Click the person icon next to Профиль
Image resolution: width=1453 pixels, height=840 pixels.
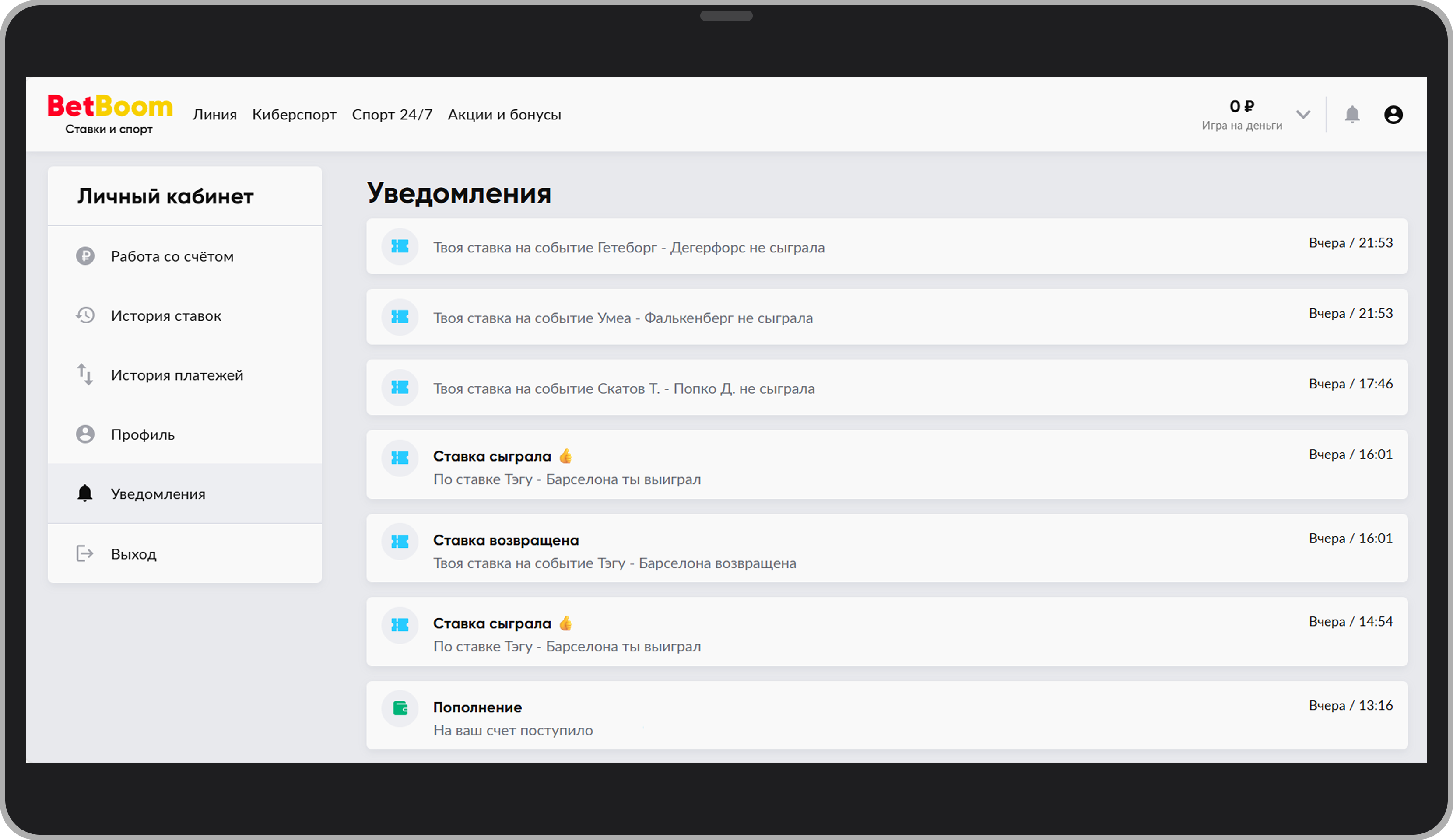point(85,434)
